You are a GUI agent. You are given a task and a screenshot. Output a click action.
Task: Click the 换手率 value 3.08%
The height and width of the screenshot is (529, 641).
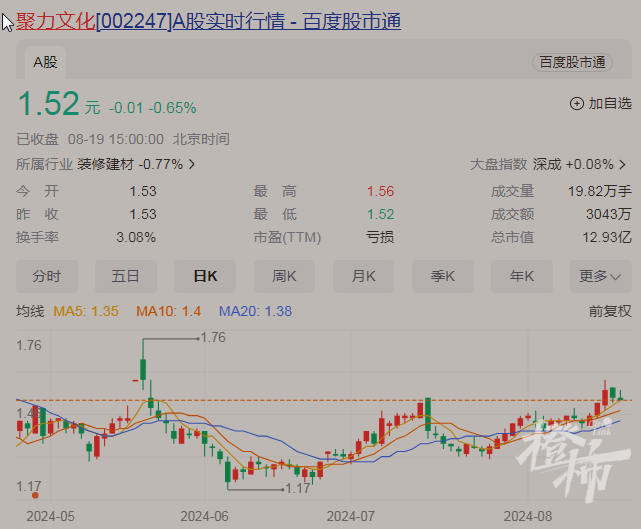click(x=136, y=237)
